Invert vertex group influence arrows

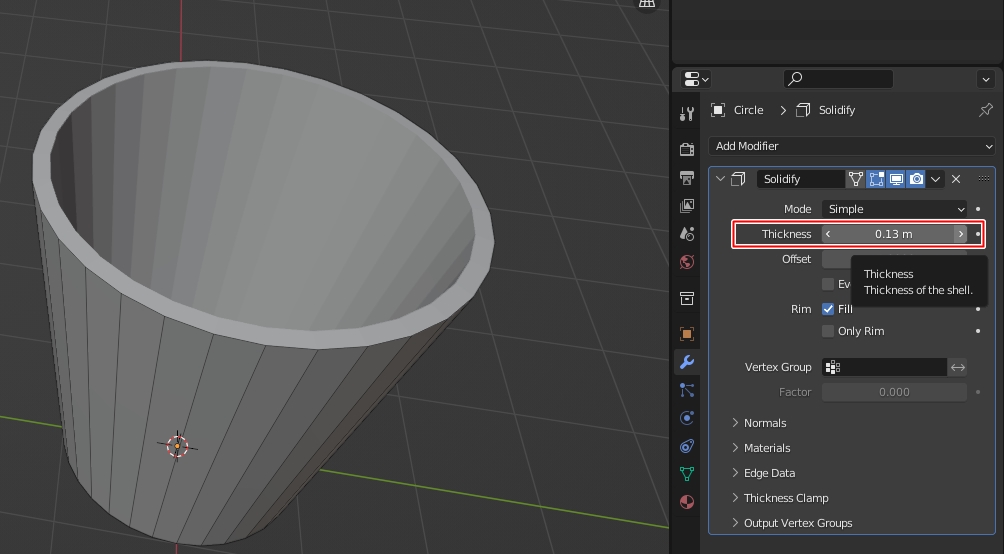coord(958,367)
